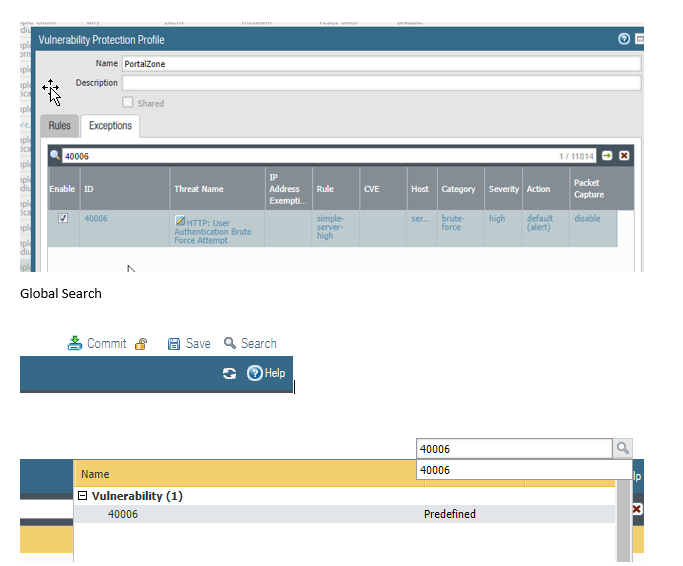Image resolution: width=683 pixels, height=566 pixels.
Task: Click the global search input box
Action: [x=514, y=448]
